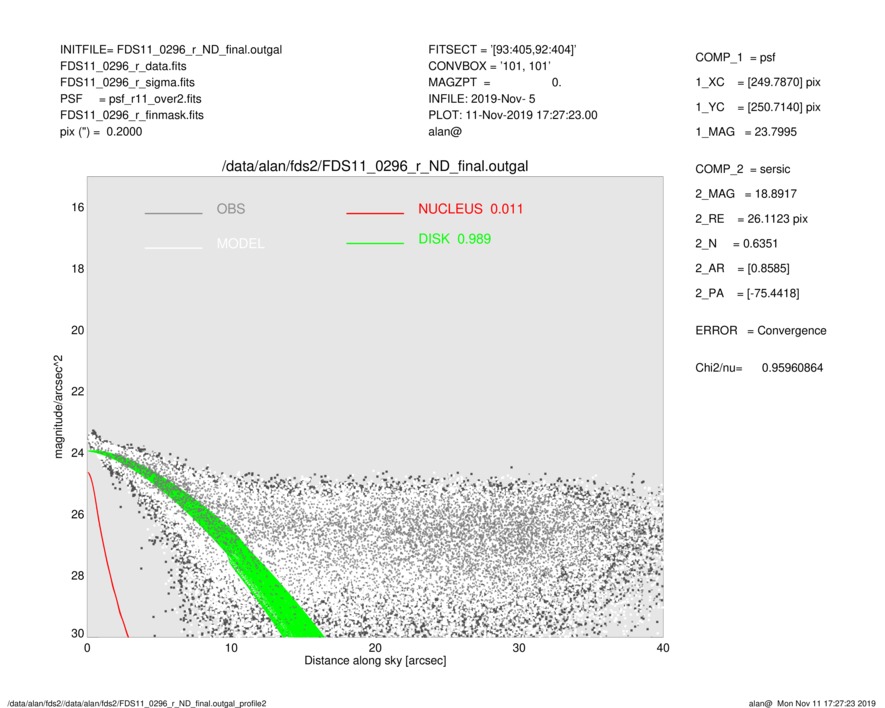Click the y-axis tick label 16

(x=78, y=208)
